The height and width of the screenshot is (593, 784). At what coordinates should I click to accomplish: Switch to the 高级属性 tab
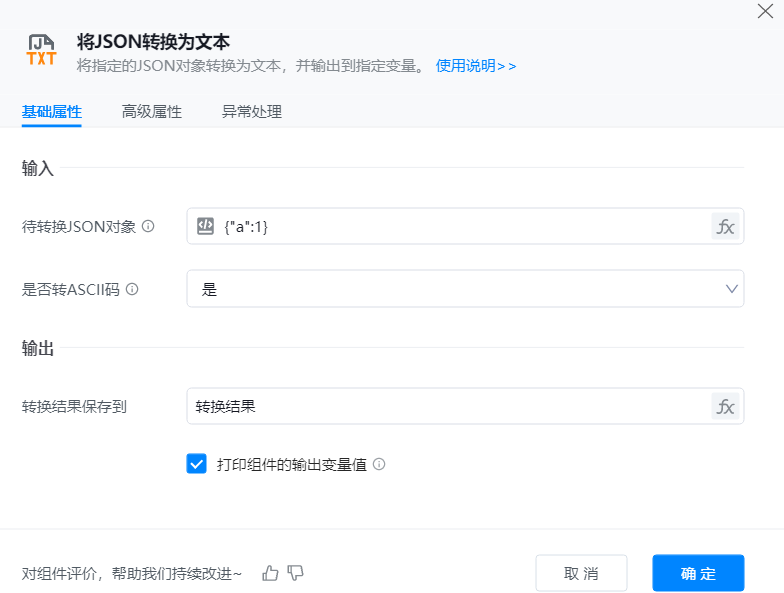pyautogui.click(x=151, y=112)
